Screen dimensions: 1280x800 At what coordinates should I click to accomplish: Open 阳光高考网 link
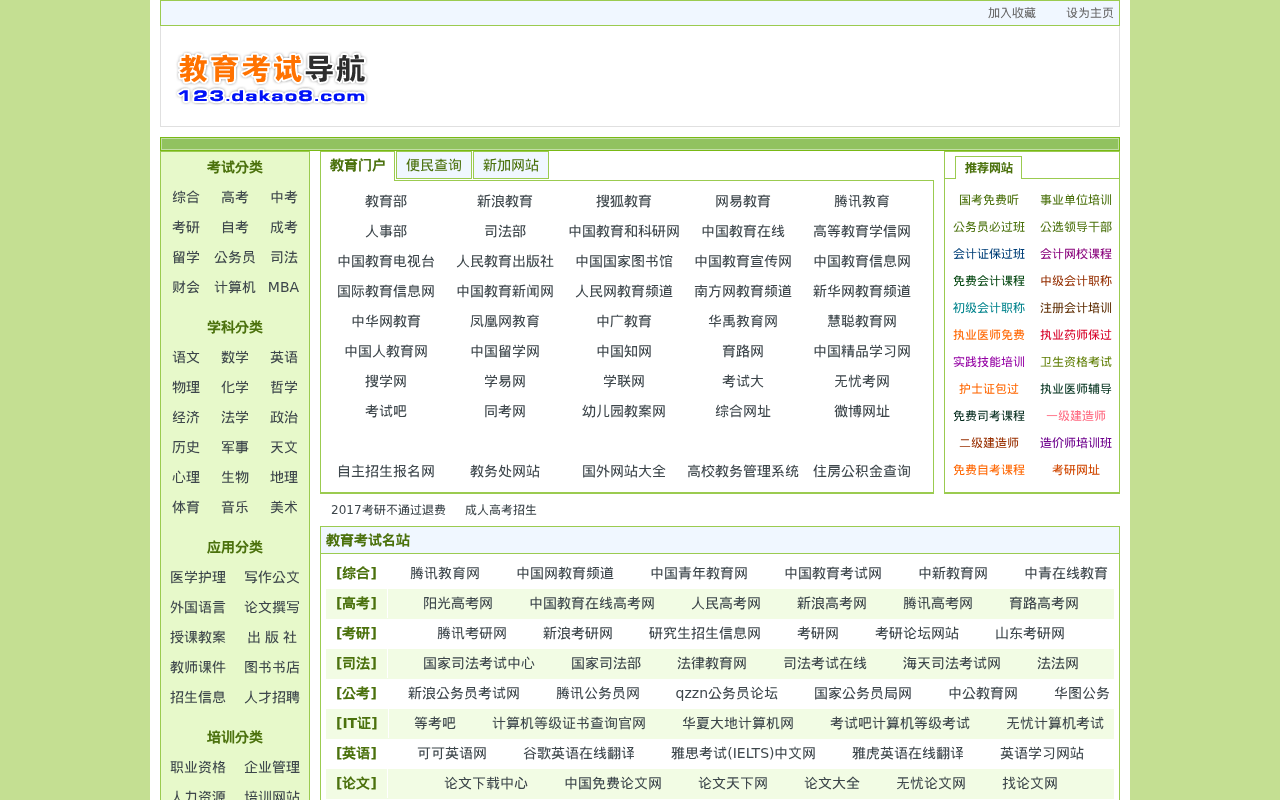458,604
